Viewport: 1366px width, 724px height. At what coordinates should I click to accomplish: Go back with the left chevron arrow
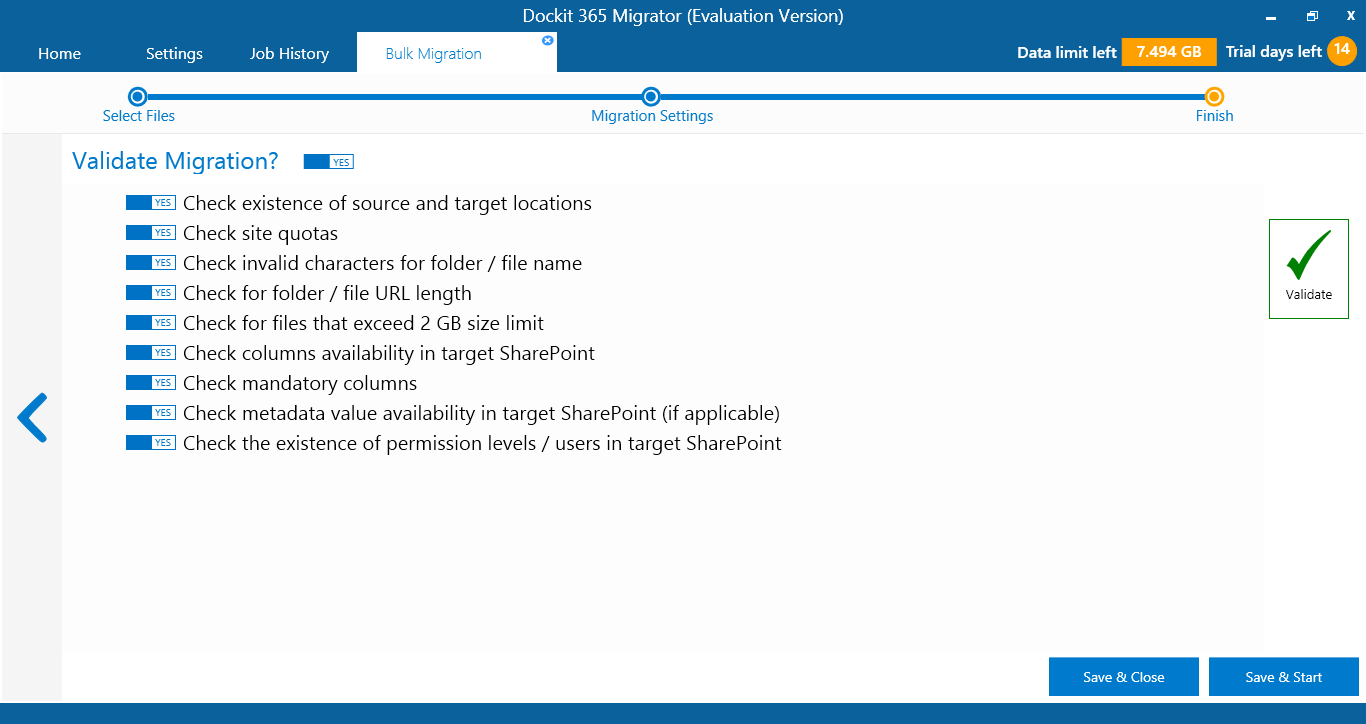point(32,418)
